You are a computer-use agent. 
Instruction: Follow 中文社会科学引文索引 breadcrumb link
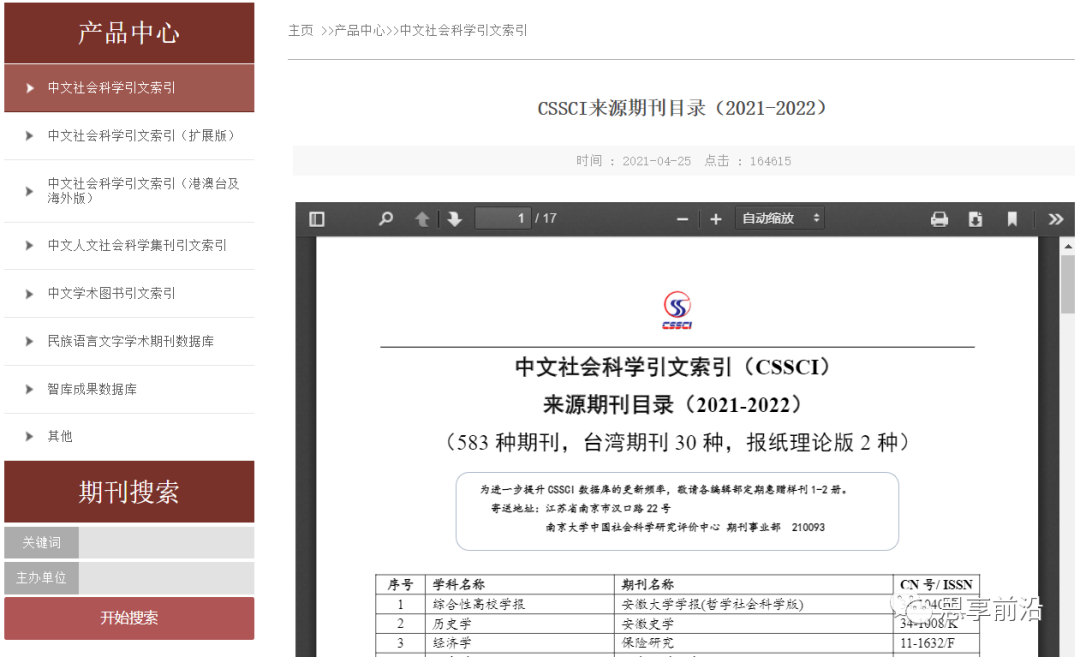(x=464, y=30)
